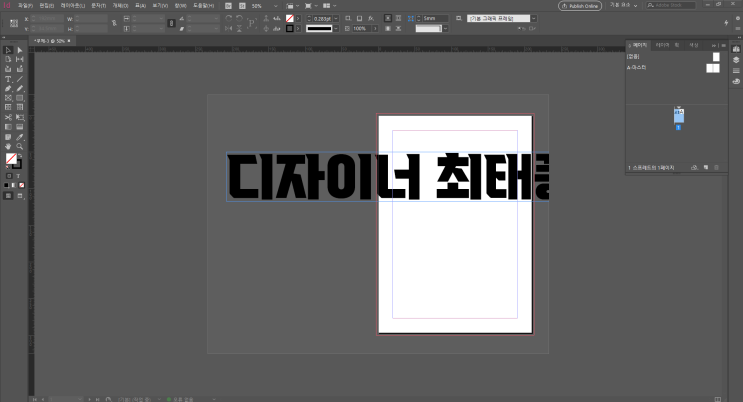Click the flip horizontal icon
This screenshot has height=402, width=743.
(228, 28)
